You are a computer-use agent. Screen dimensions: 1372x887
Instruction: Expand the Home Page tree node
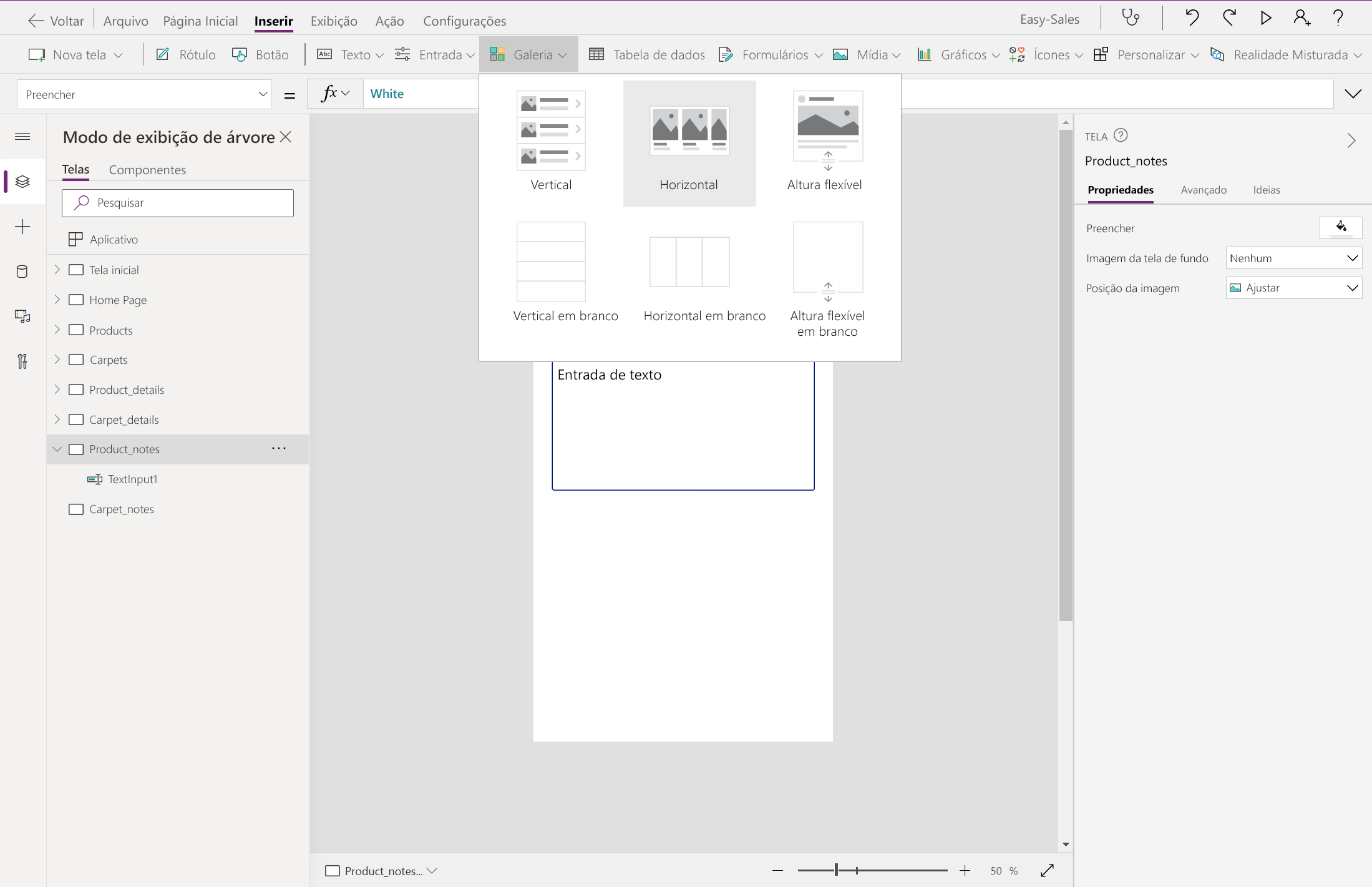point(57,299)
